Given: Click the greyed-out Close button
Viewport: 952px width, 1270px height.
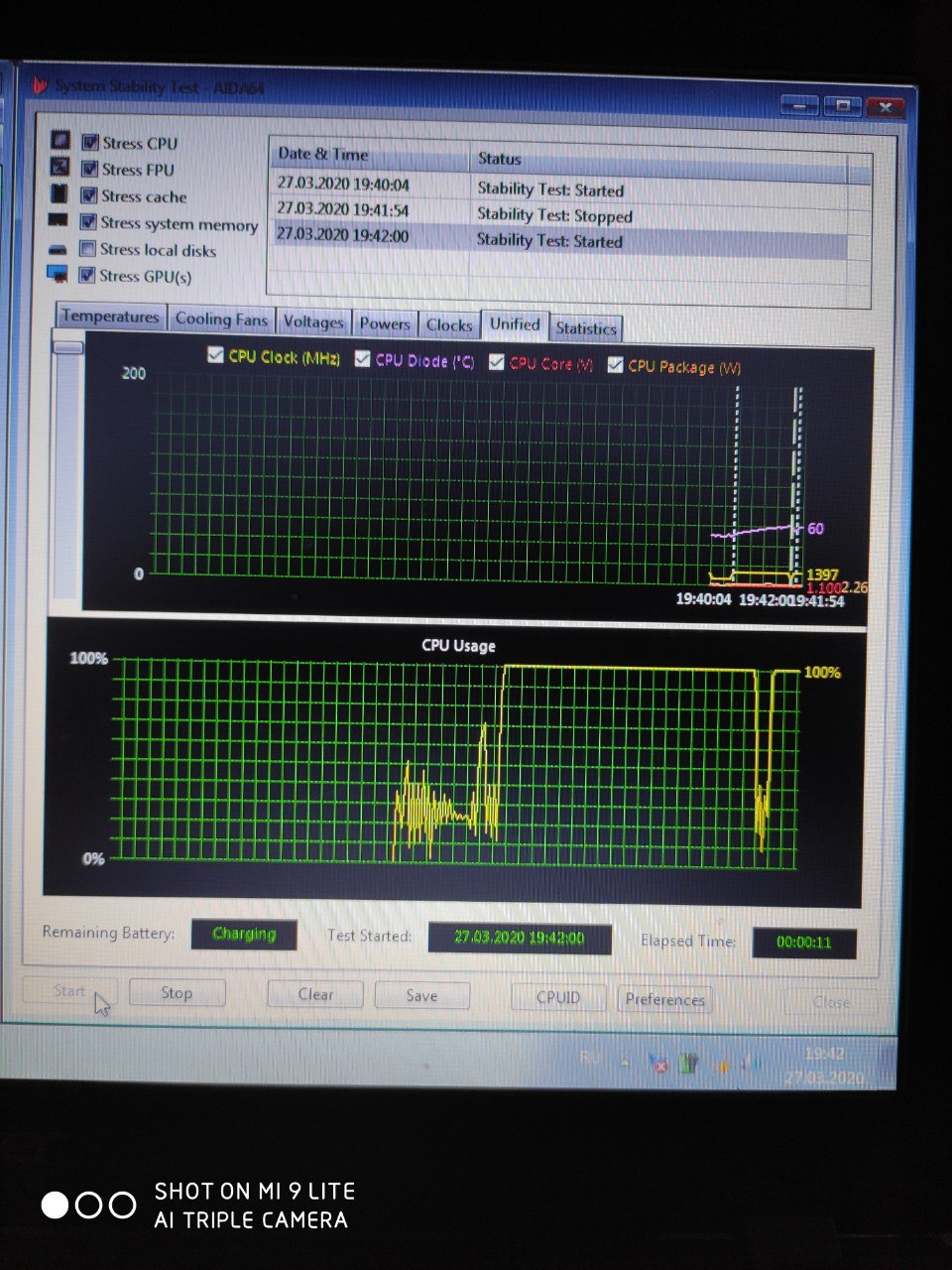Looking at the screenshot, I should coord(831,1002).
